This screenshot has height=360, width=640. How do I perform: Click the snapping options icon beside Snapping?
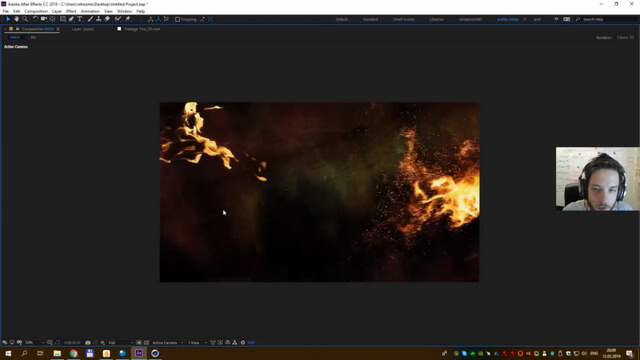tap(202, 19)
